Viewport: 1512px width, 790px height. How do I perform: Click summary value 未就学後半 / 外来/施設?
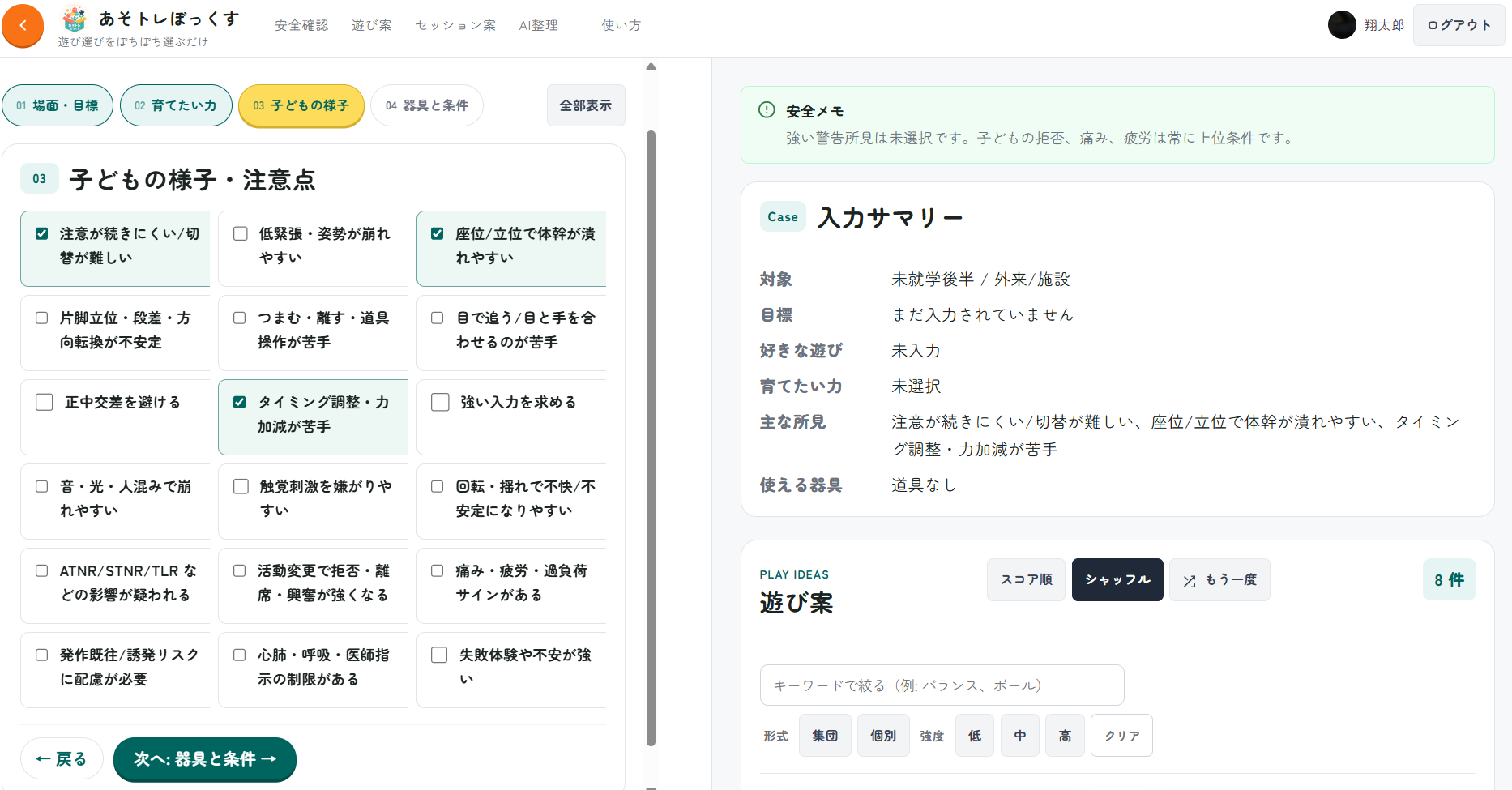980,280
